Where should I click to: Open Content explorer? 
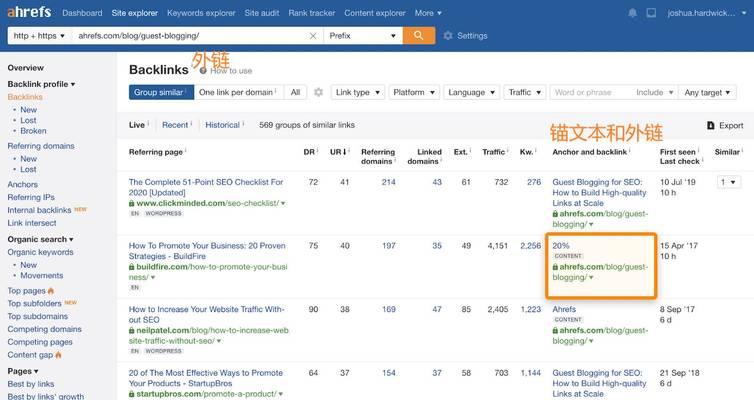375,13
